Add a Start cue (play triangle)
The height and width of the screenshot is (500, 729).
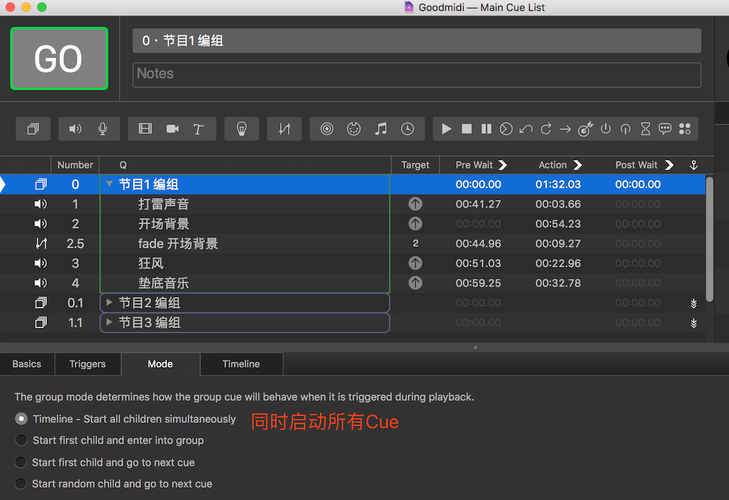(x=446, y=129)
